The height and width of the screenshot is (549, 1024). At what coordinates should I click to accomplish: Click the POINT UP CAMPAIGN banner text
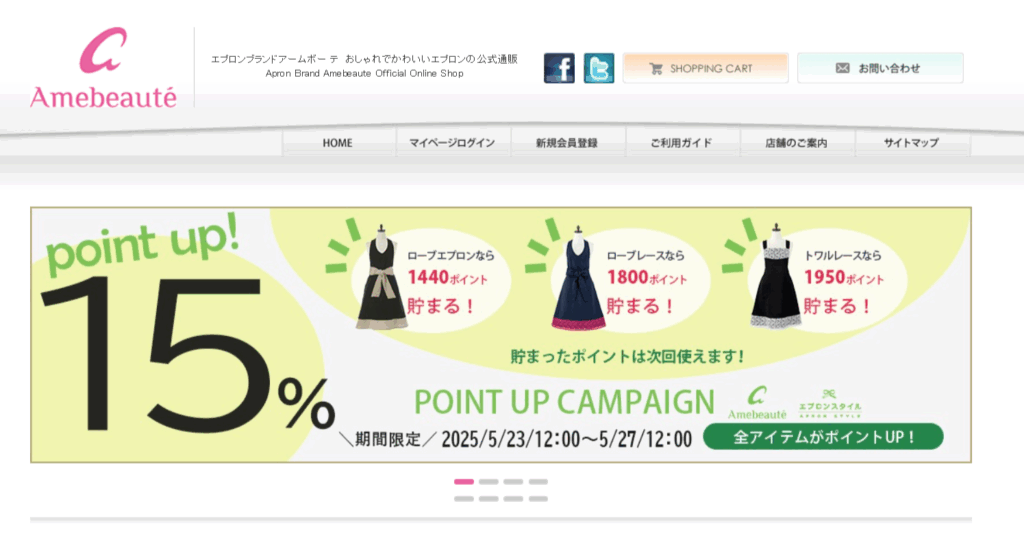coord(564,402)
